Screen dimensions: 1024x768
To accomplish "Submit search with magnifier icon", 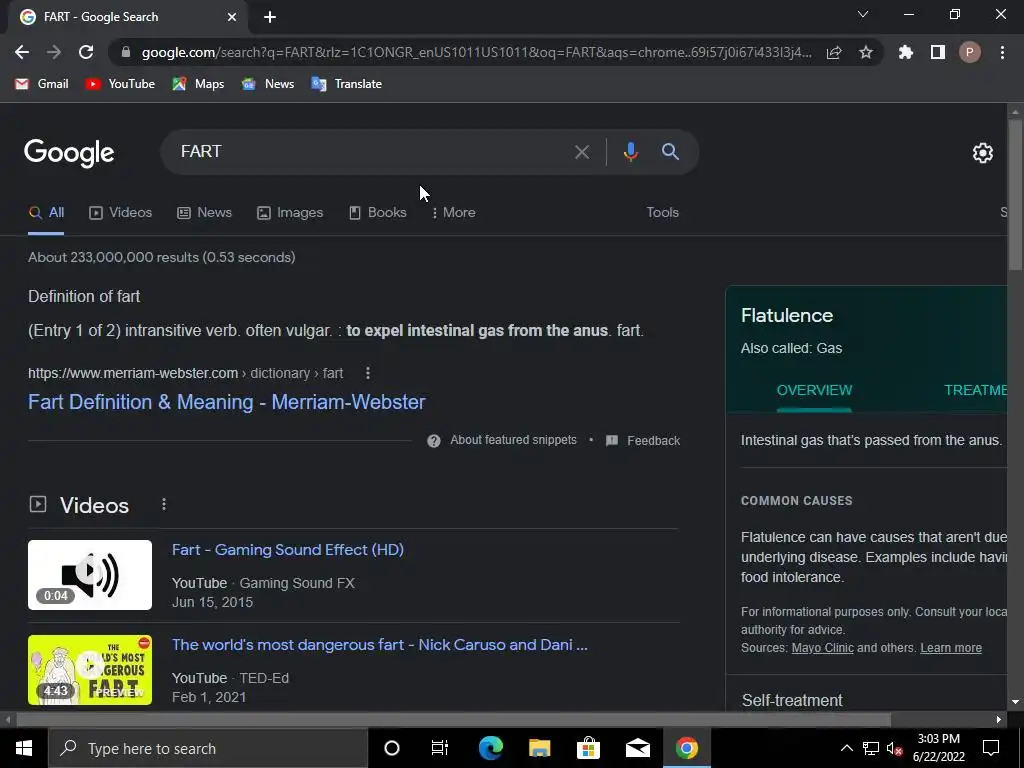I will pyautogui.click(x=670, y=152).
